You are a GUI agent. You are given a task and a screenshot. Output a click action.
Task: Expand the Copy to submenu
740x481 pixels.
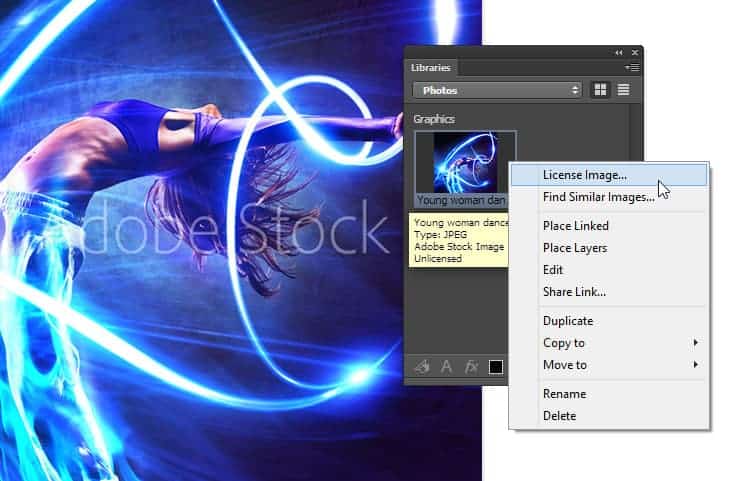609,343
